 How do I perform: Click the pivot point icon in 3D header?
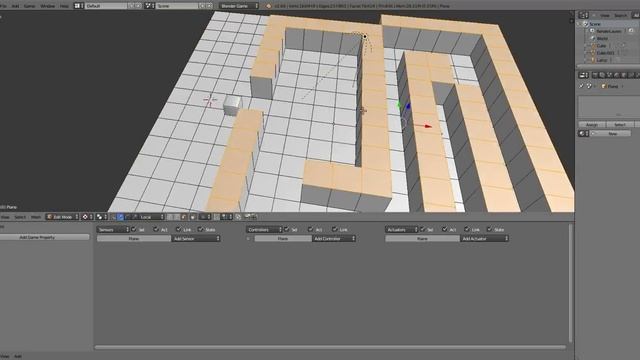[x=87, y=217]
